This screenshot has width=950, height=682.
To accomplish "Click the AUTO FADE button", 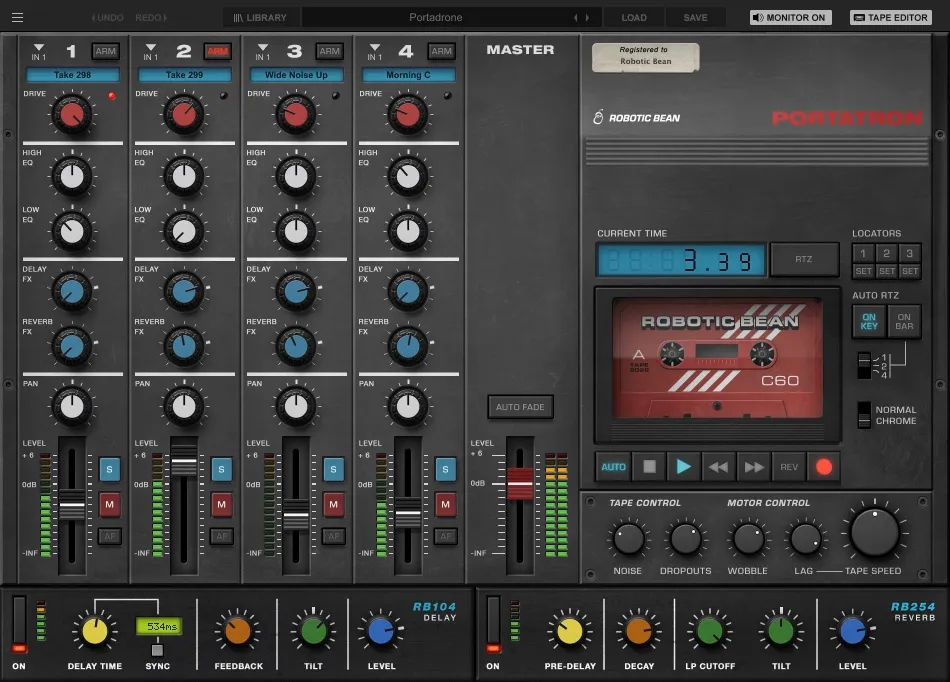I will (520, 407).
